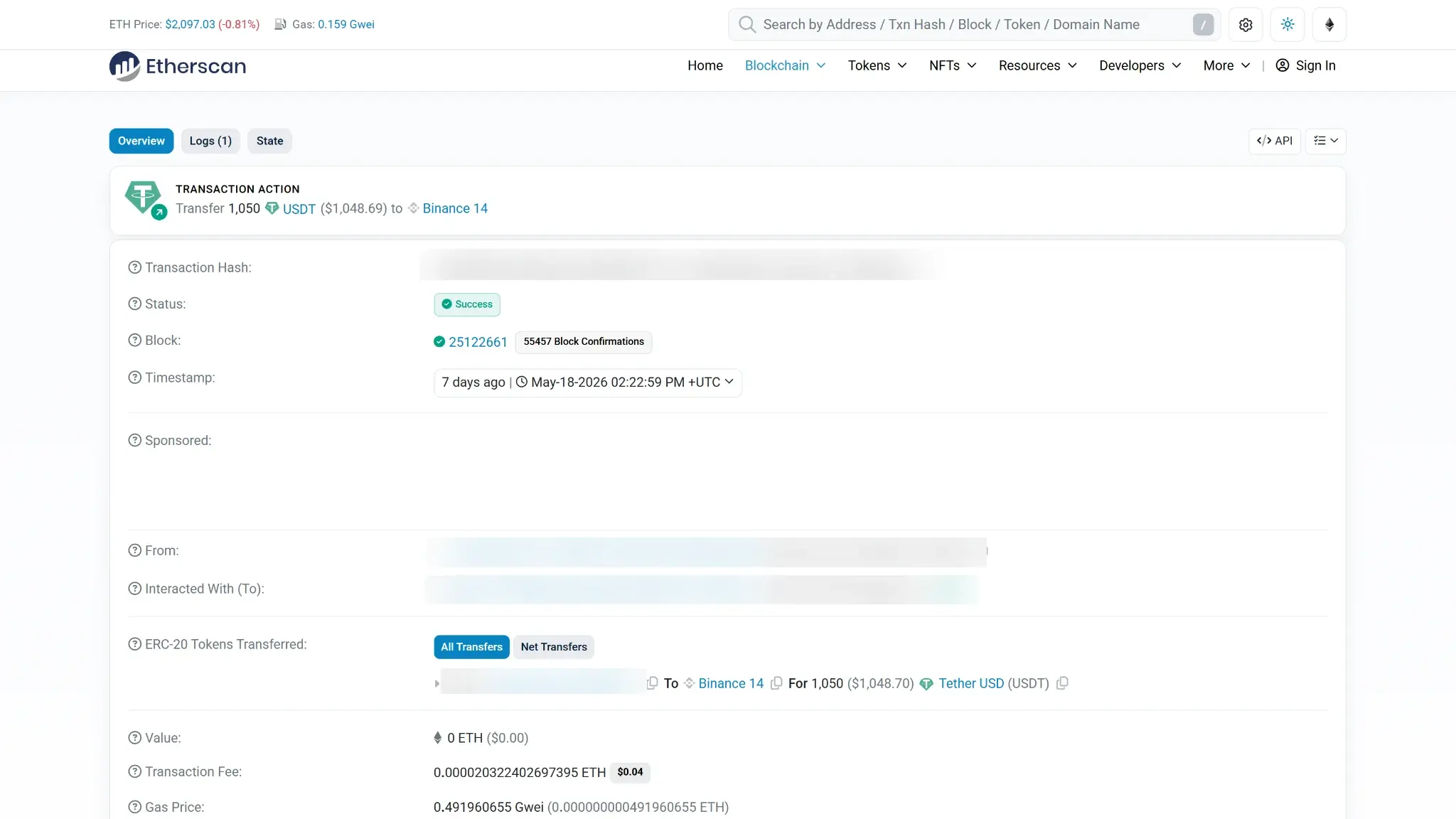Click help icon beside Block
Viewport: 1456px width, 819px height.
[x=134, y=340]
